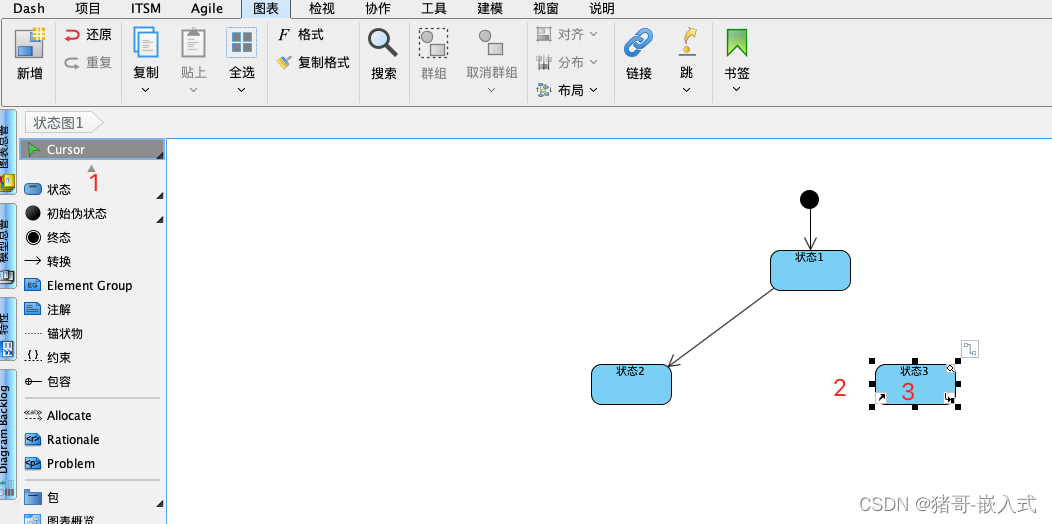Click the 搜索 magnifier icon
Viewport: 1052px width, 524px height.
click(x=383, y=43)
